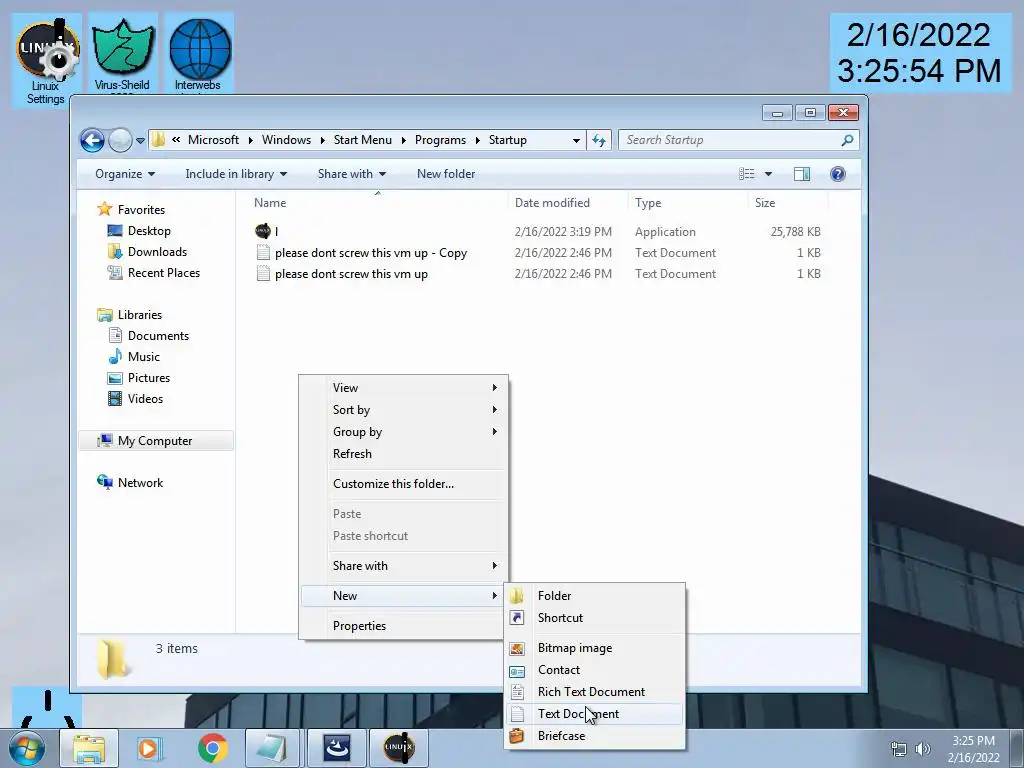Choose Properties in the context menu

[x=403, y=626]
